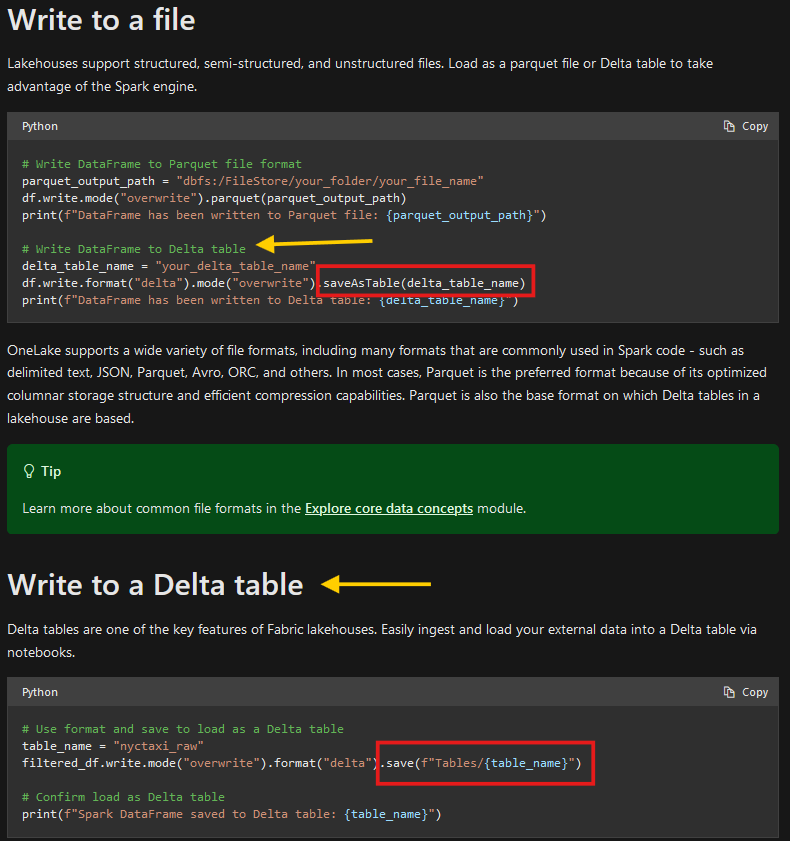Select the 'Write to a file' heading
The width and height of the screenshot is (790, 841).
(101, 20)
